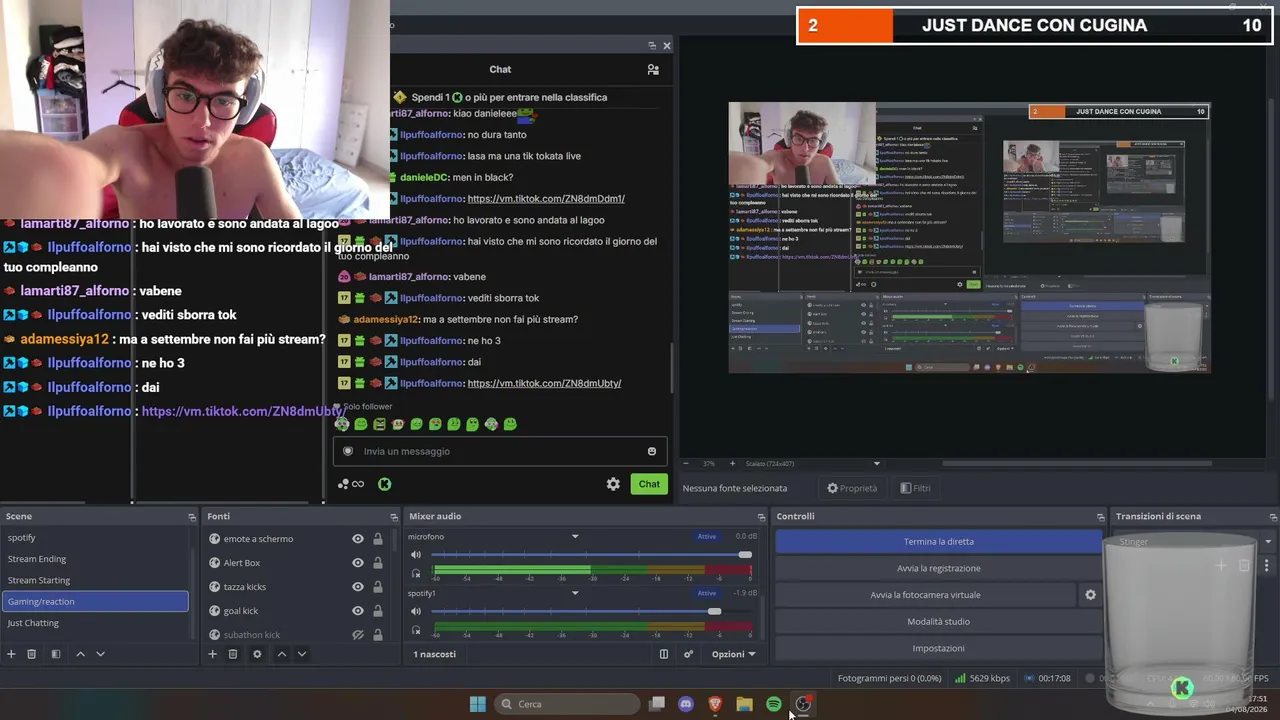Open chat identity shield icon in the message box
Viewport: 1280px width, 720px height.
pyautogui.click(x=348, y=451)
